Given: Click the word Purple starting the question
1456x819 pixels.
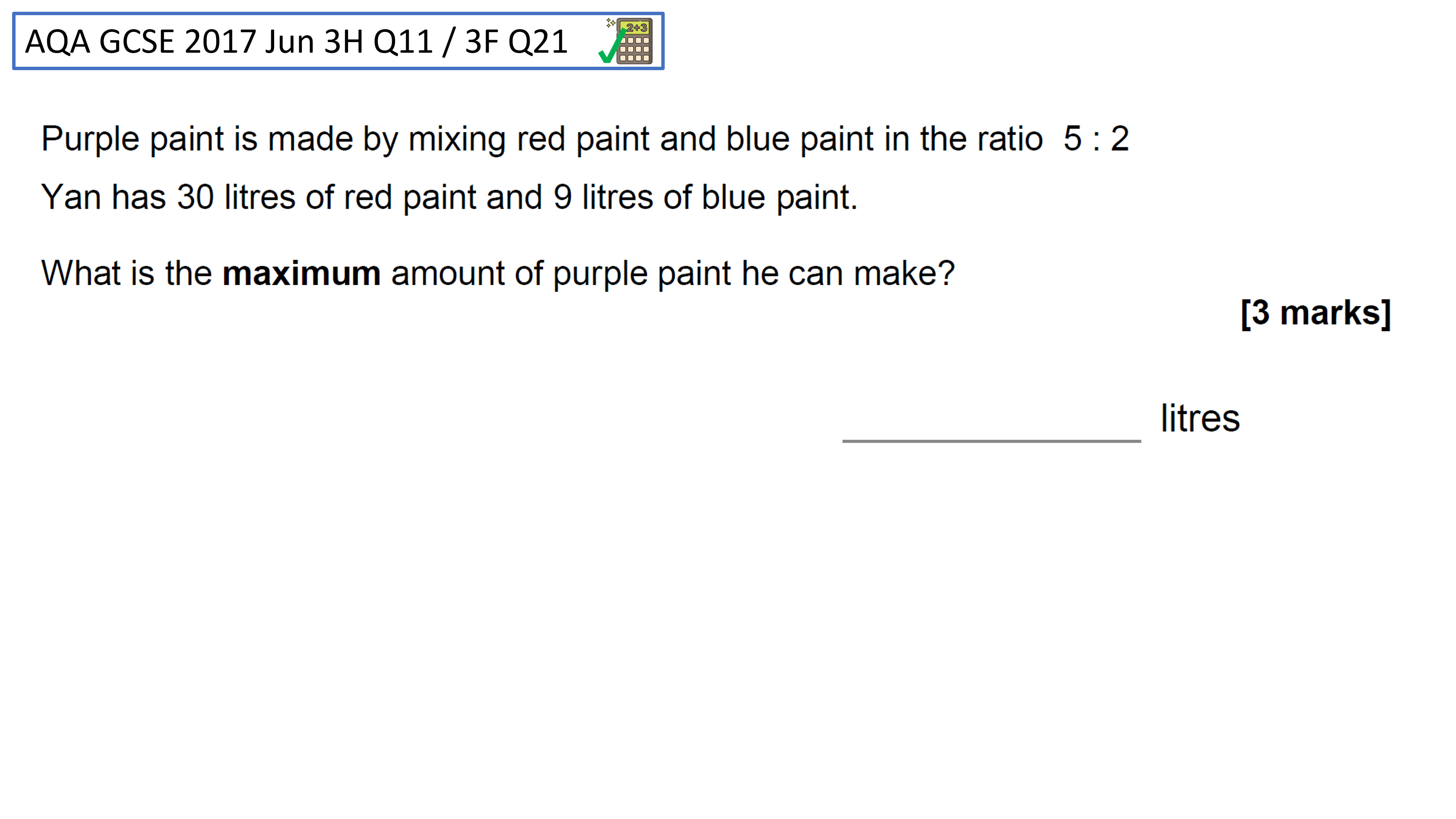Looking at the screenshot, I should pos(91,140).
